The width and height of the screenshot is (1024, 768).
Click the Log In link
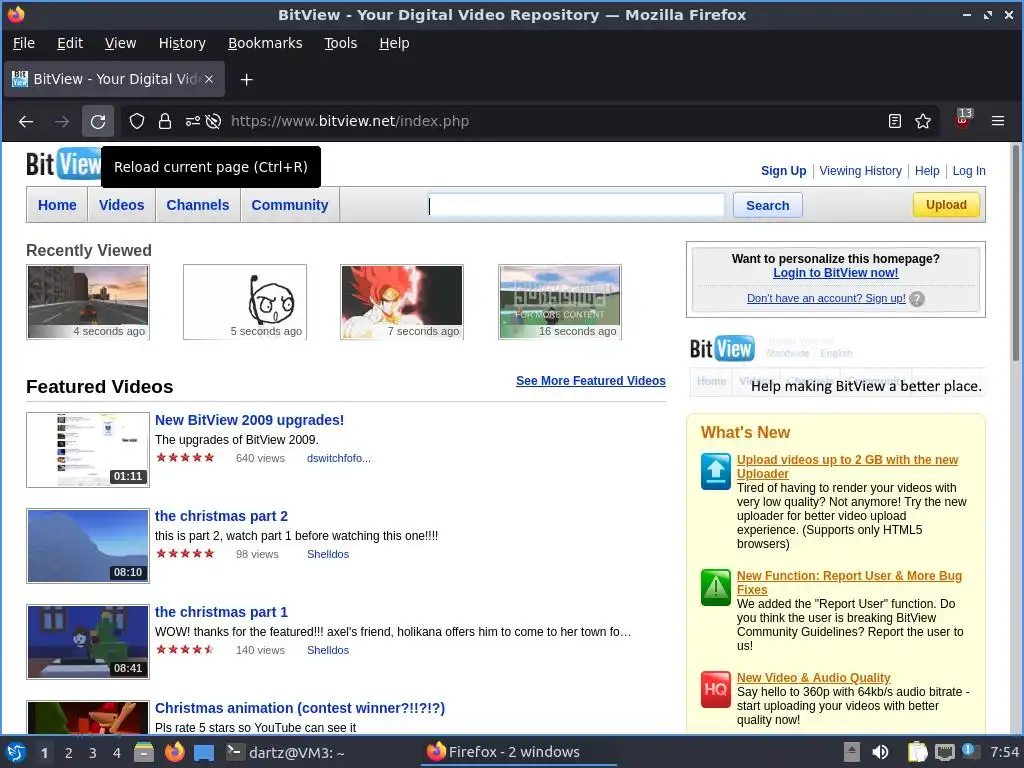(x=968, y=170)
